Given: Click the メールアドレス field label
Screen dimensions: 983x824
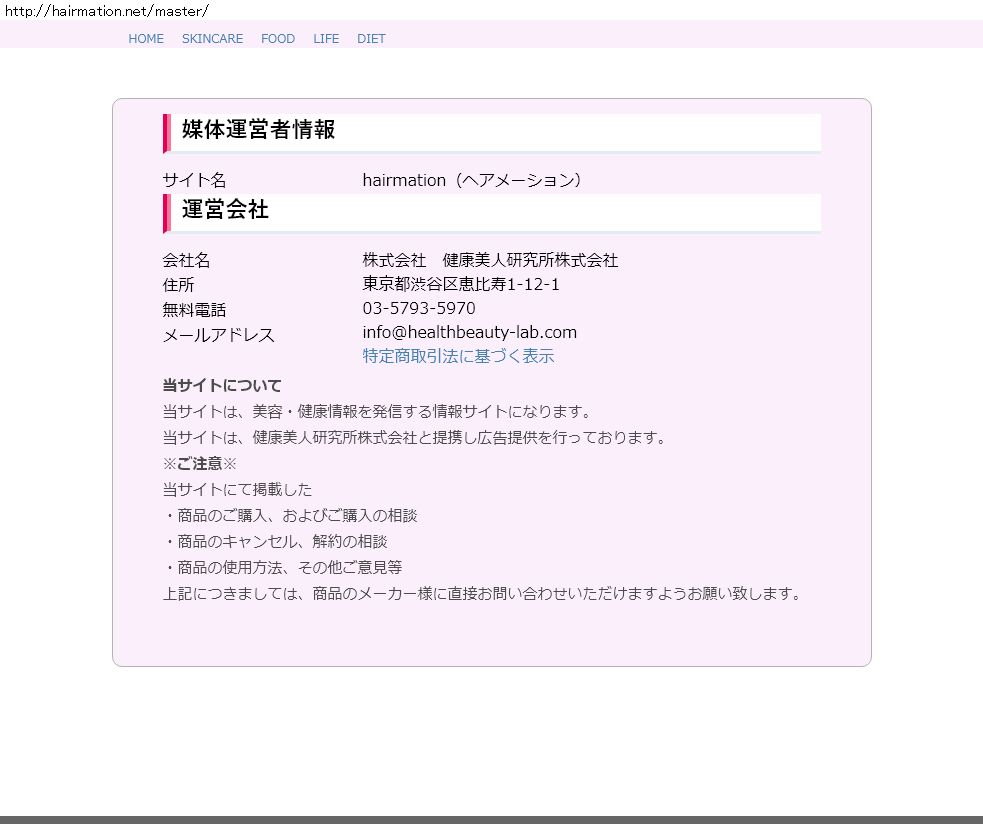Looking at the screenshot, I should [x=218, y=336].
